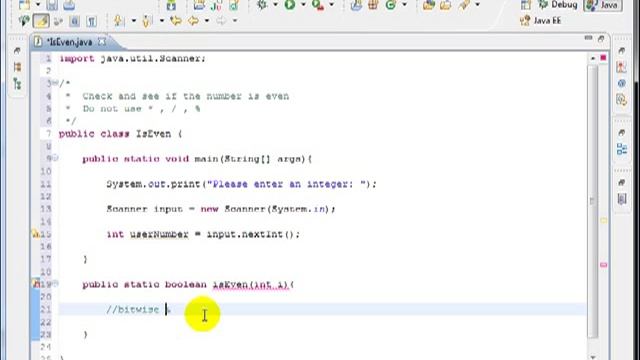Save the file with the floppy disk icon
The image size is (640, 360).
click(52, 5)
